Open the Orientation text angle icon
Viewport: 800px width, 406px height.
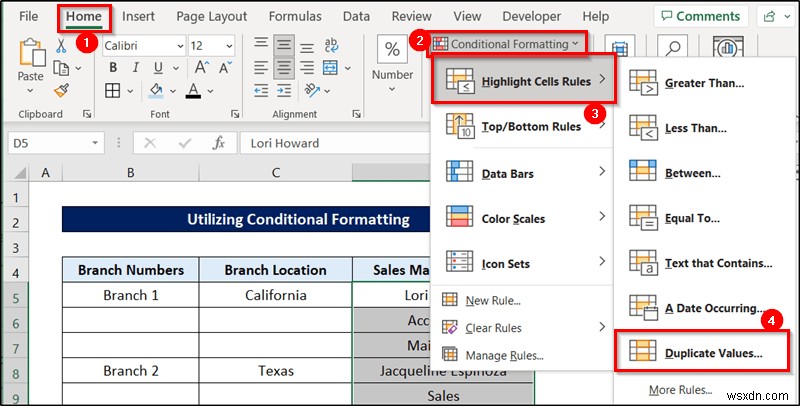311,90
